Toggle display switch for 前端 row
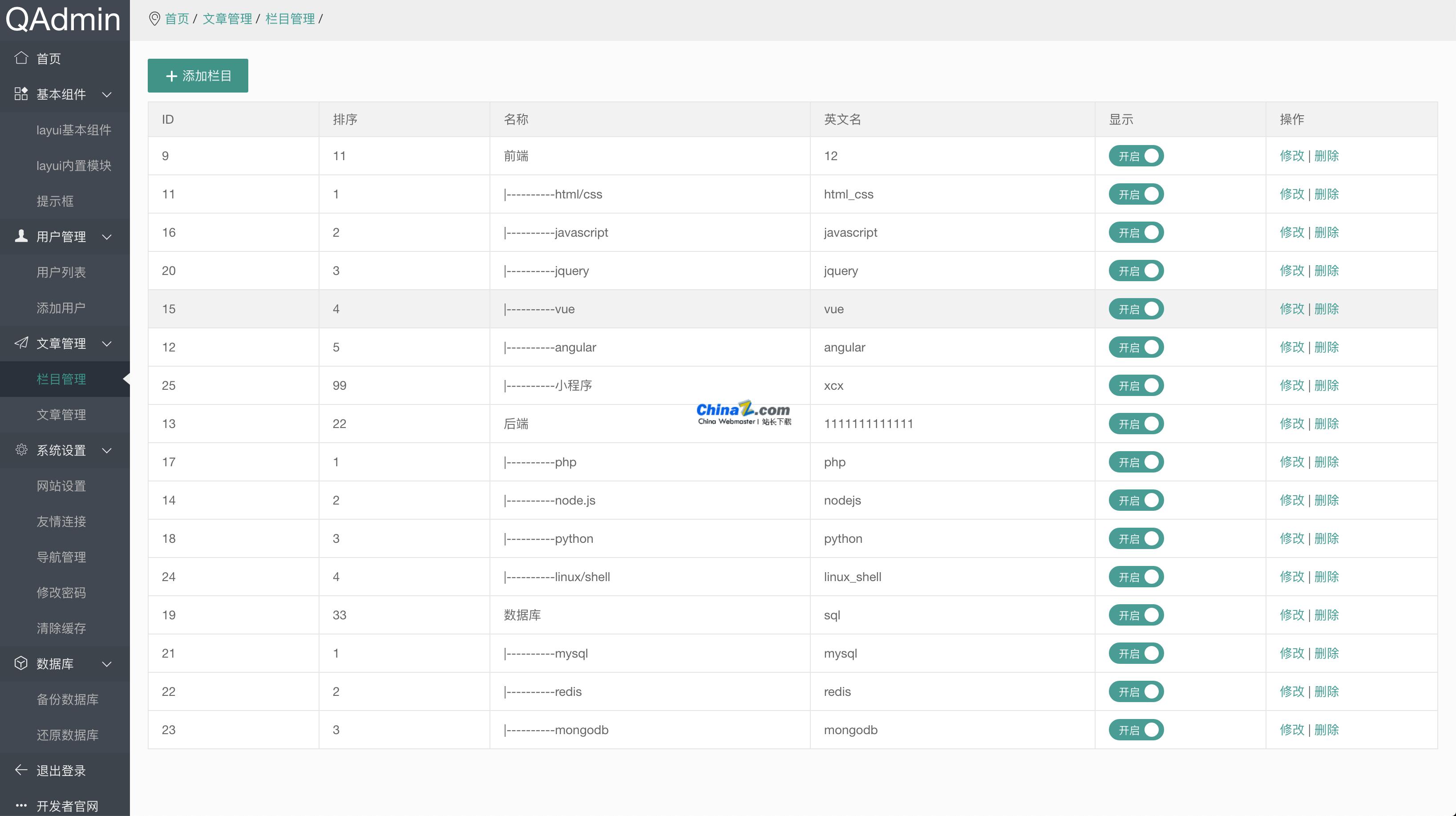Screen dimensions: 1456x816 click(x=1136, y=156)
